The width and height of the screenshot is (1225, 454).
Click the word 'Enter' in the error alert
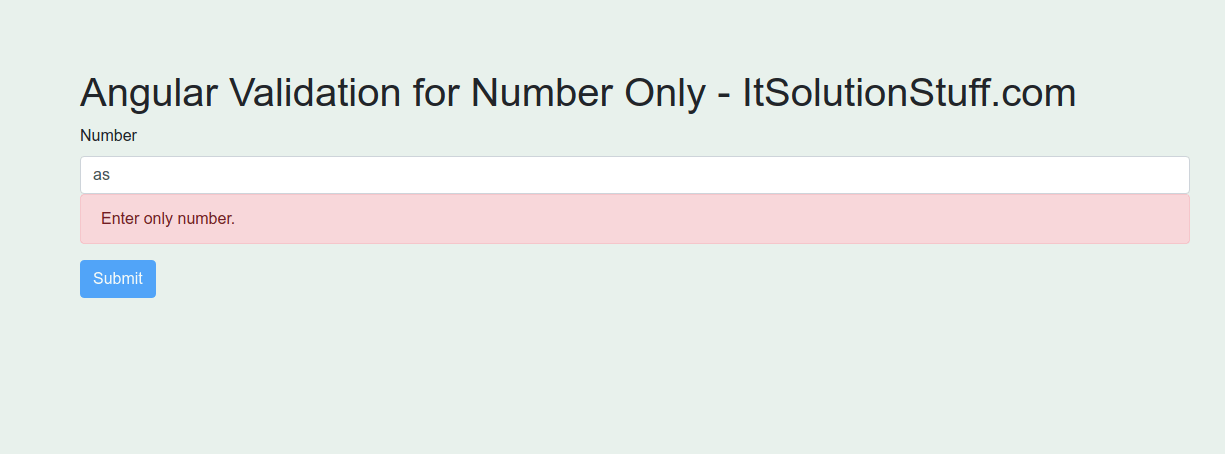coord(120,219)
